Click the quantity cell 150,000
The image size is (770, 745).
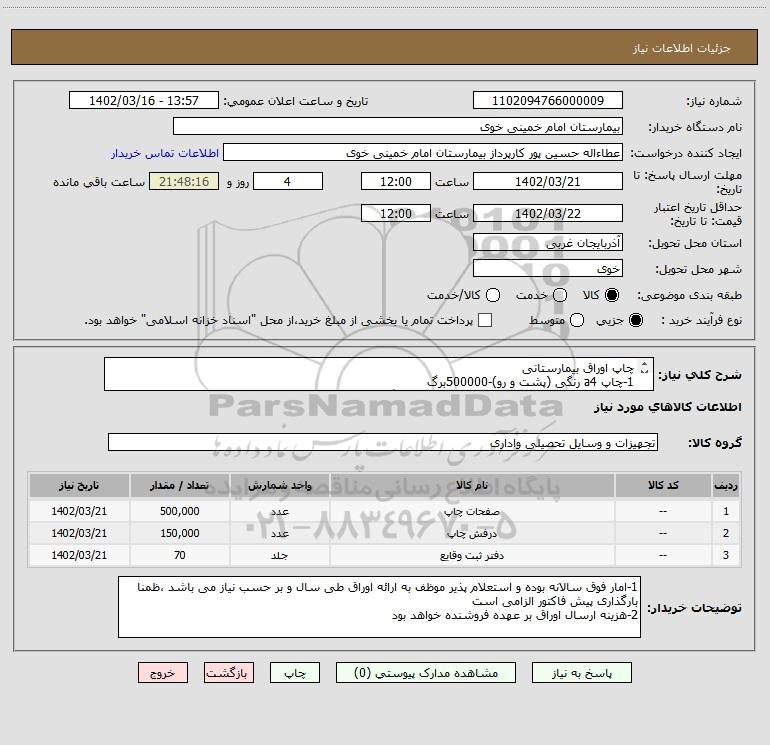(x=180, y=533)
